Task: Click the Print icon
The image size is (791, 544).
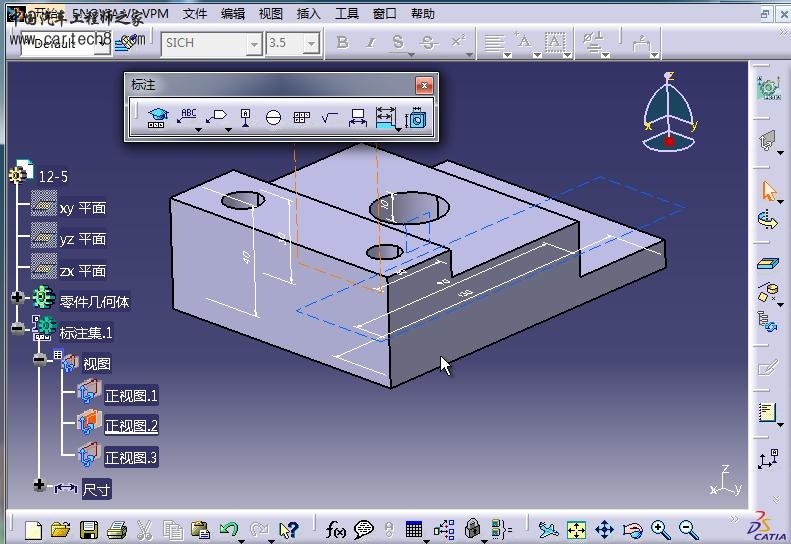Action: pos(117,530)
